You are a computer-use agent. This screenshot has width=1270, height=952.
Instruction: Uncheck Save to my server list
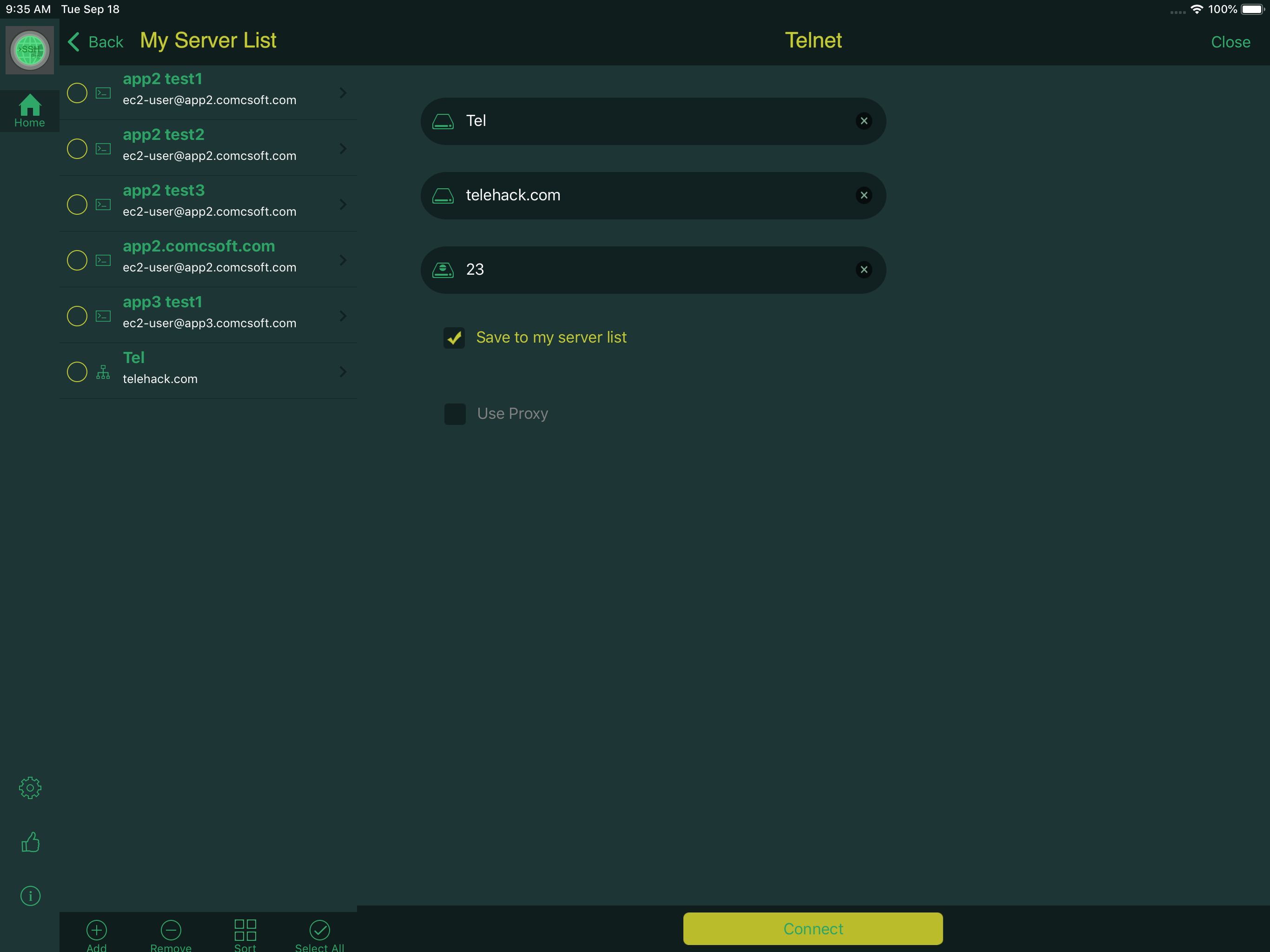(x=454, y=337)
